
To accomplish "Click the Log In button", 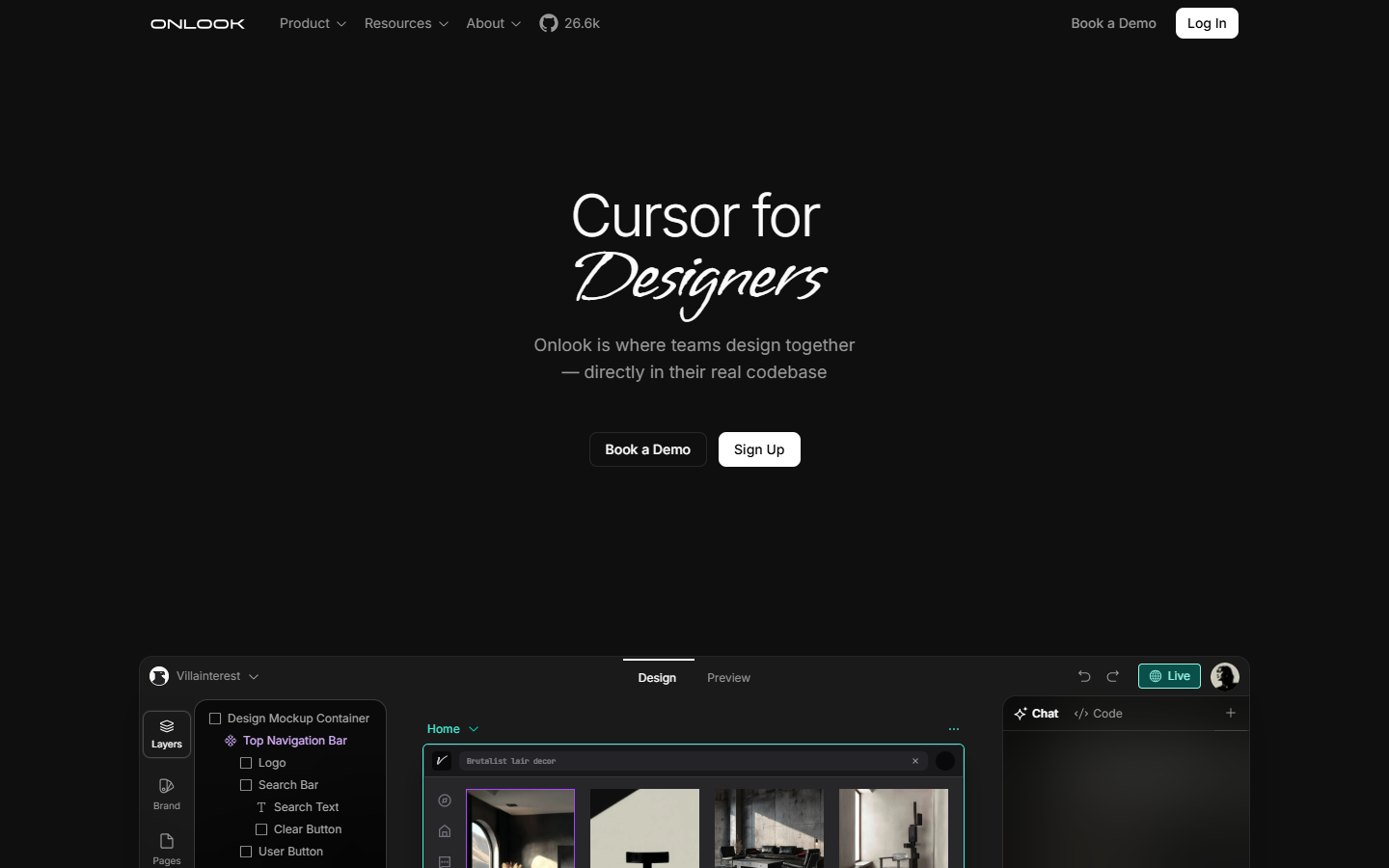I will click(x=1207, y=23).
